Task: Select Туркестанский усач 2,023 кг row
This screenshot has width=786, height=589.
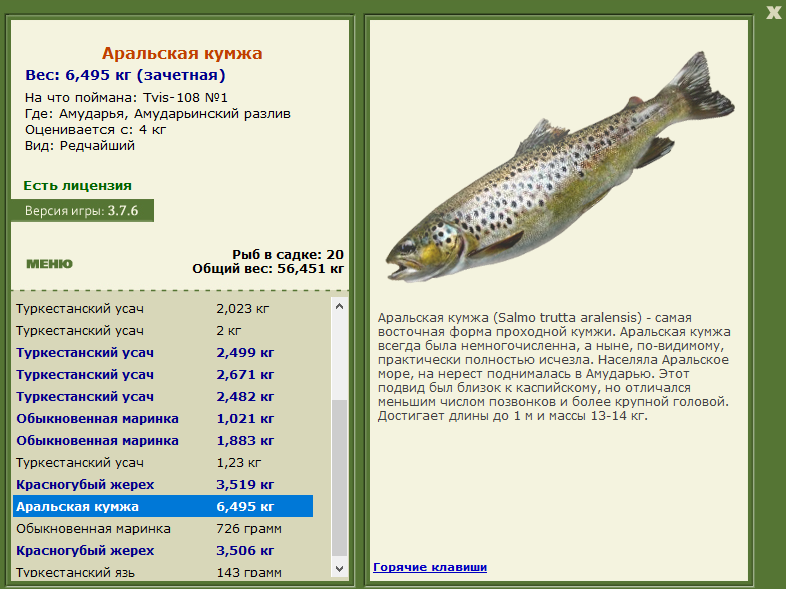Action: 163,308
